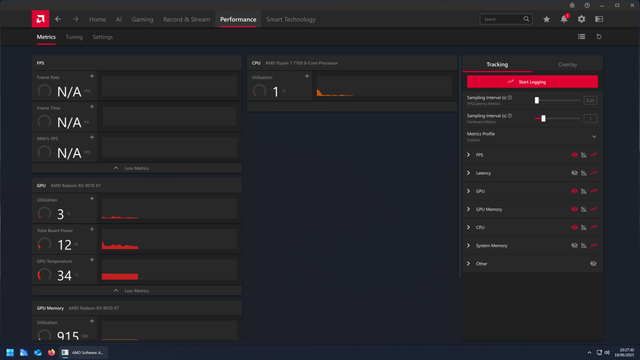Toggle the sidebar panel icon
This screenshot has width=640, height=360.
coord(599,19)
